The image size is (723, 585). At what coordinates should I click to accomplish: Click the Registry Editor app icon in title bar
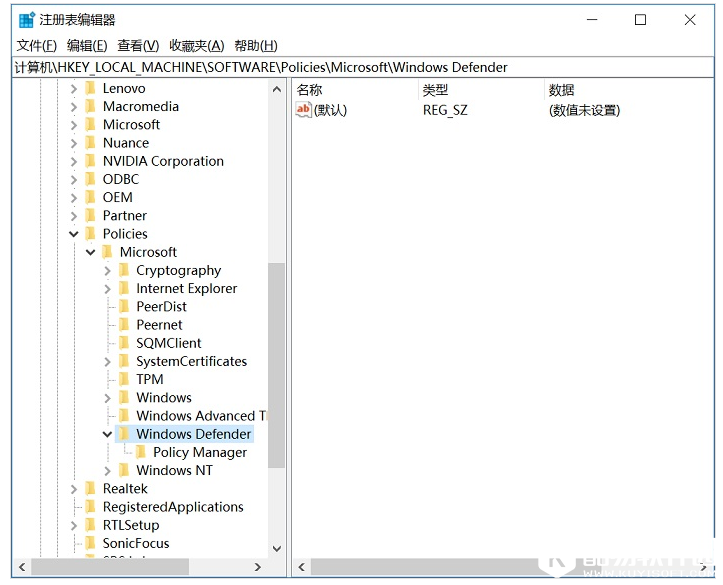(x=27, y=20)
